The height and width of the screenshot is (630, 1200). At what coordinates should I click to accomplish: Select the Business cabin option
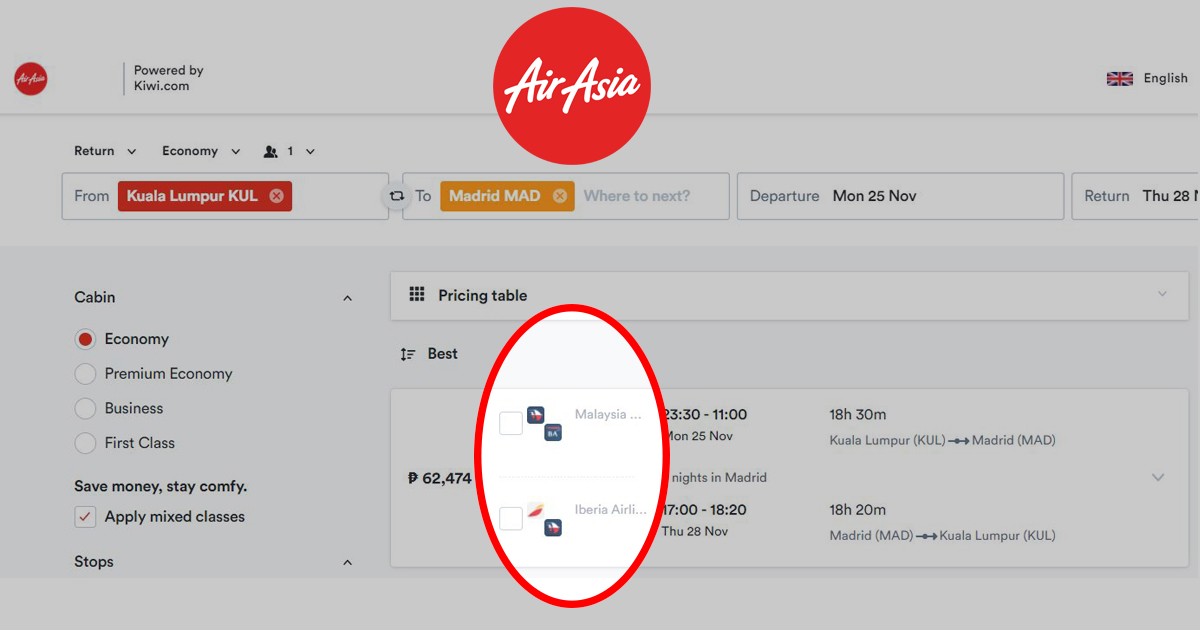(x=86, y=408)
